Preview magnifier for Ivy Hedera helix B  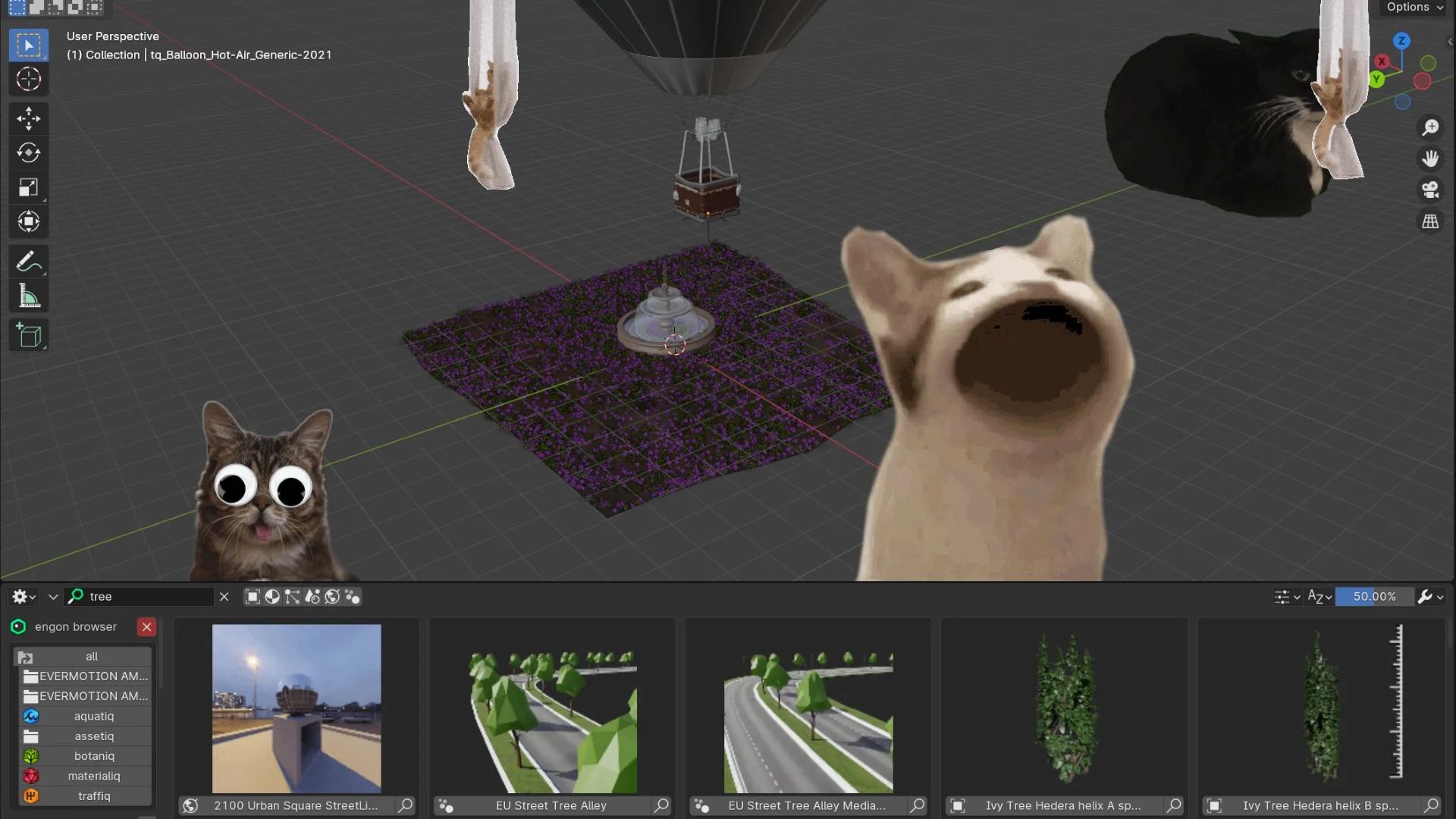pos(1431,805)
